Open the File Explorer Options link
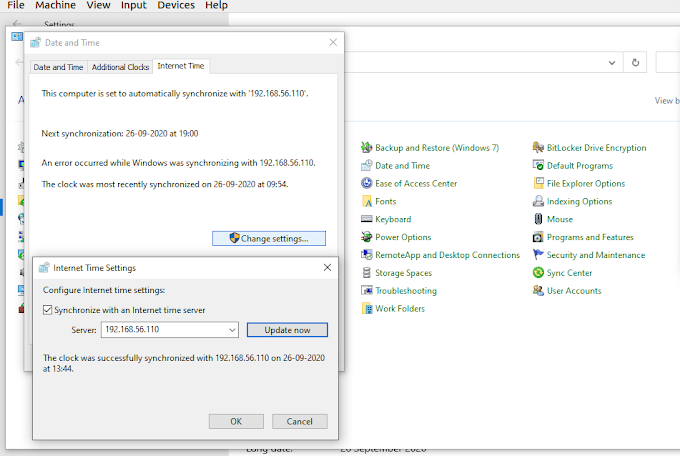Image resolution: width=680 pixels, height=456 pixels. click(x=586, y=184)
